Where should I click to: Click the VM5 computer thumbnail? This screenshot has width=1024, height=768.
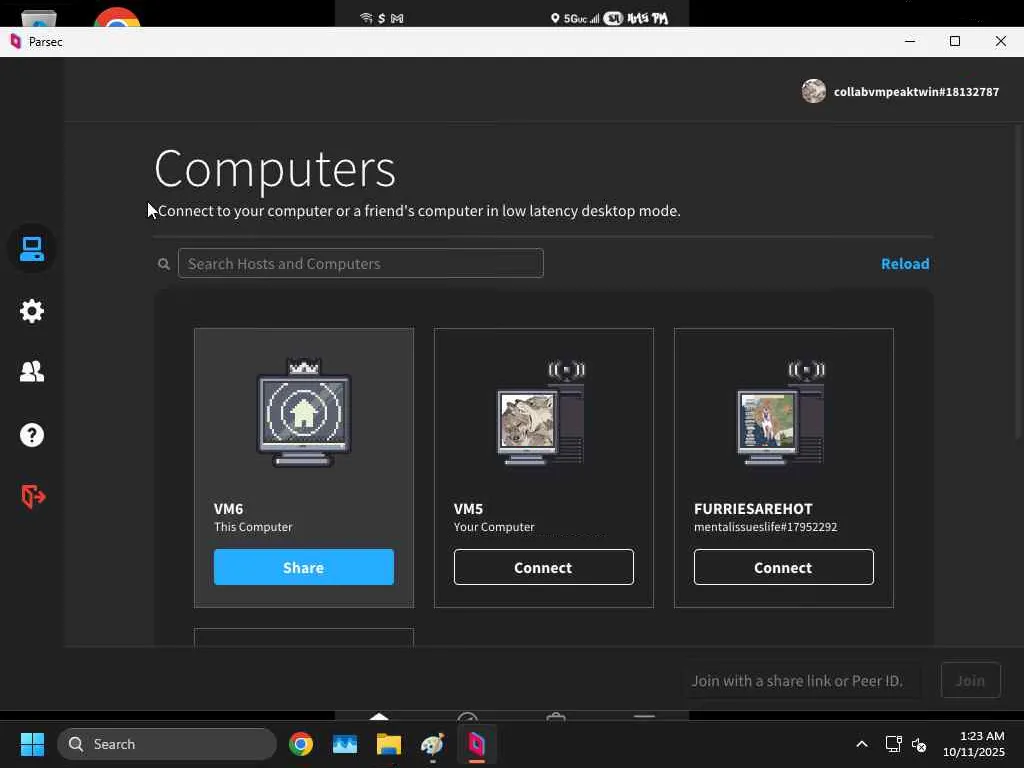tap(540, 413)
